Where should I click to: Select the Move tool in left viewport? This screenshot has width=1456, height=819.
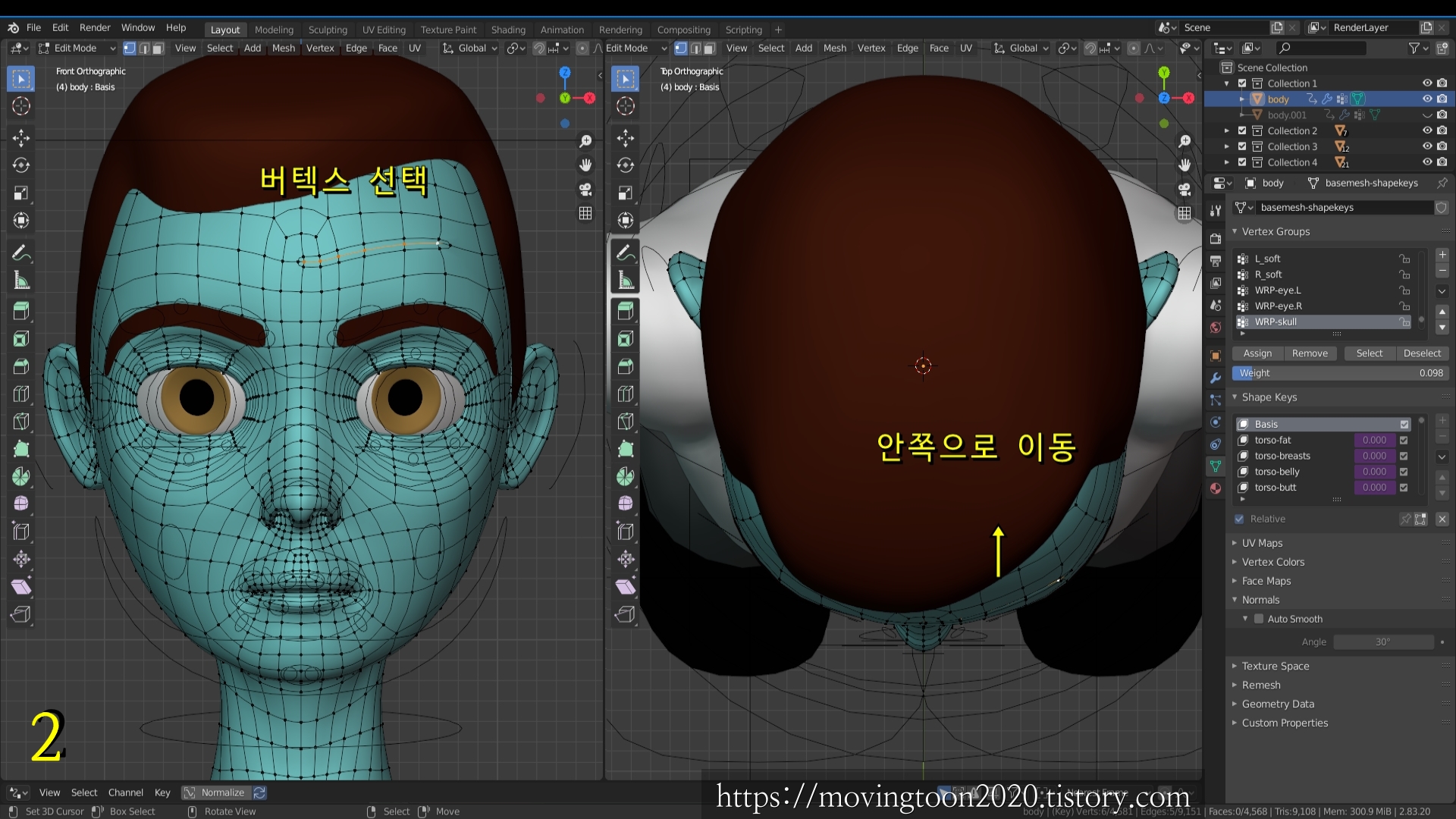[21, 137]
